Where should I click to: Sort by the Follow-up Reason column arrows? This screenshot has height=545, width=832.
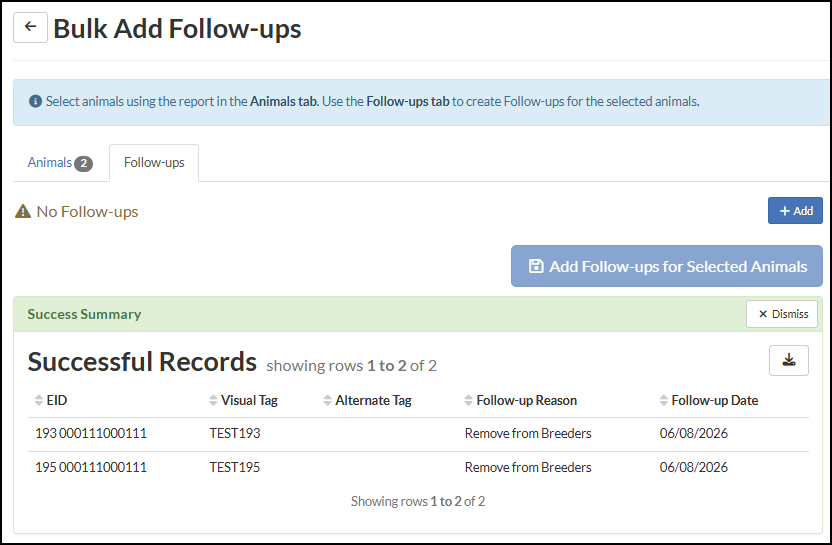point(468,400)
